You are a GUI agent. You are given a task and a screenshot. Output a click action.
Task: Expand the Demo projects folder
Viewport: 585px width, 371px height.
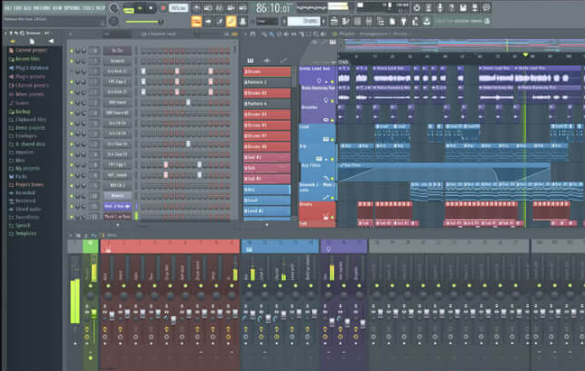[27, 128]
